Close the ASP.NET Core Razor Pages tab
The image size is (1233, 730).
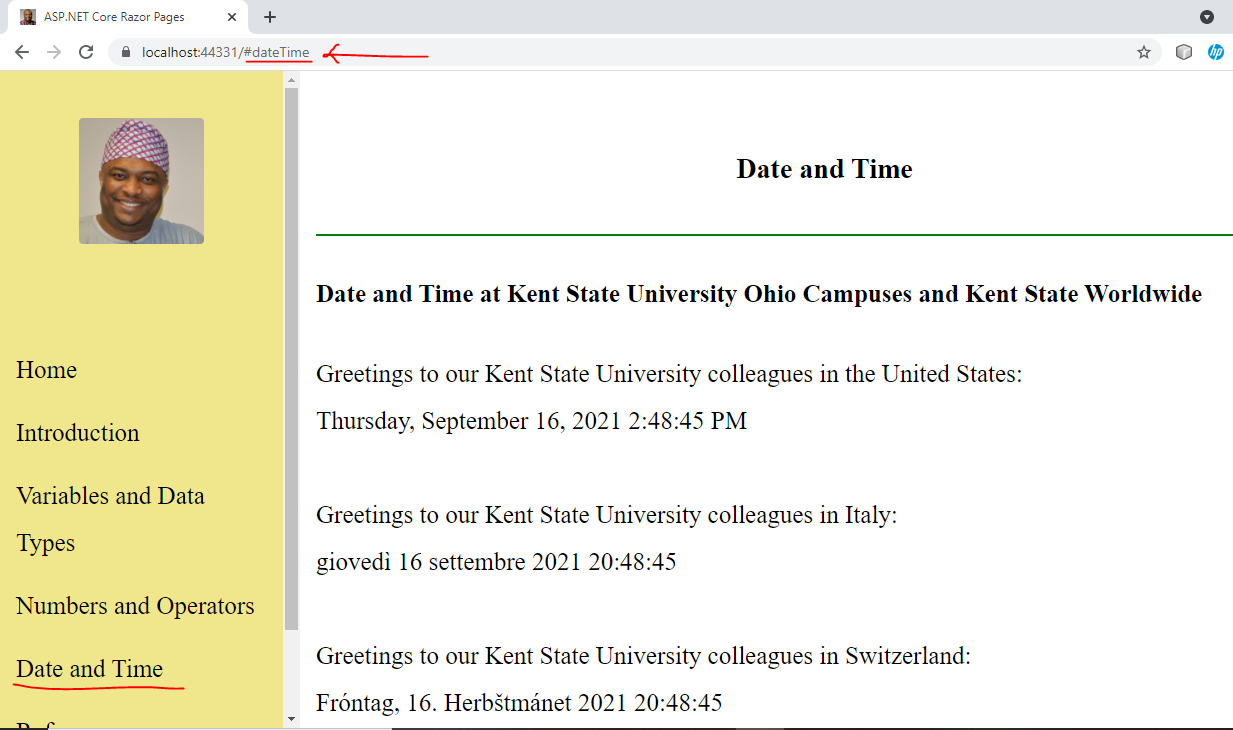231,17
